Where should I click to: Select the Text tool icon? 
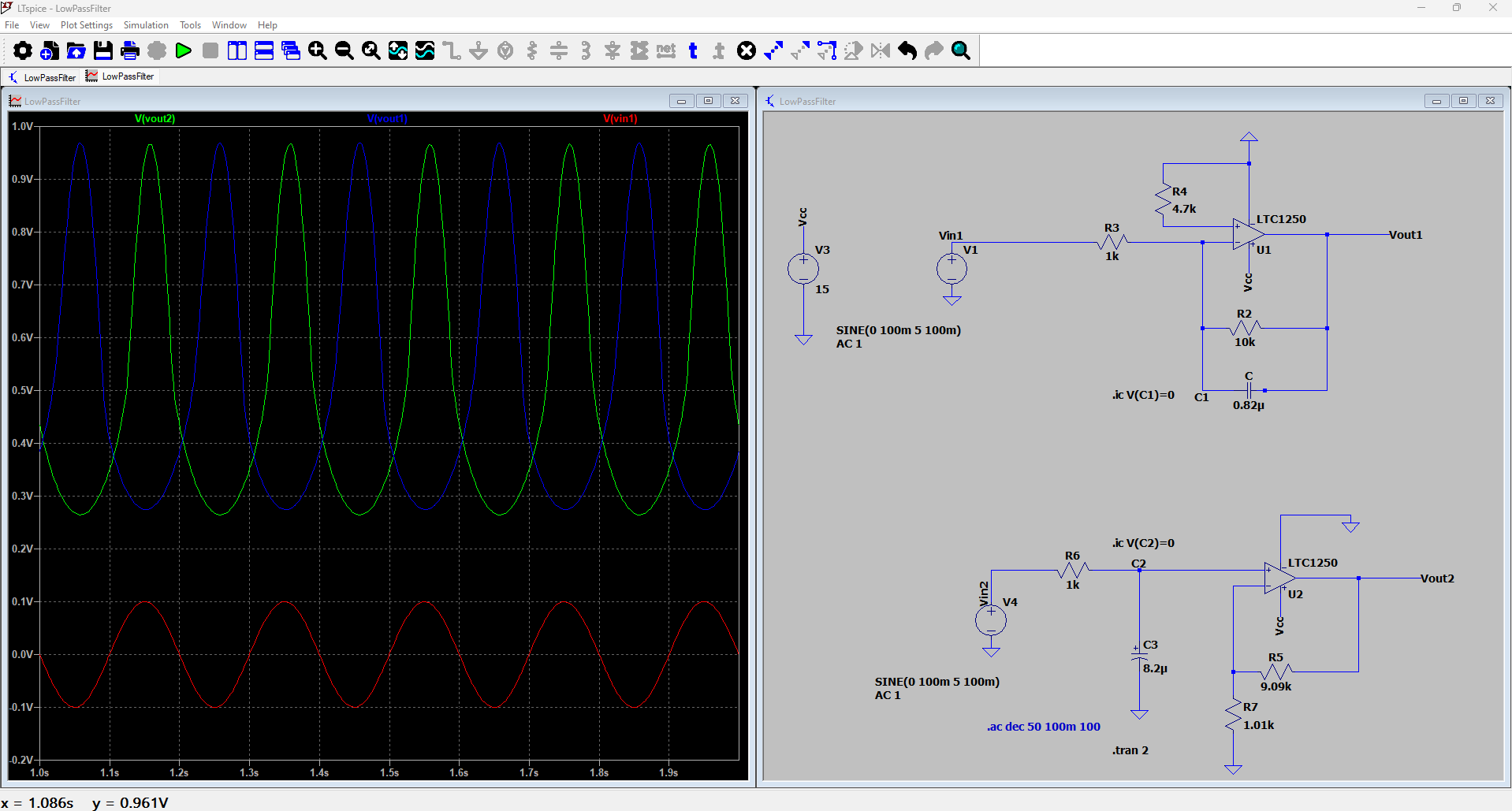click(693, 51)
